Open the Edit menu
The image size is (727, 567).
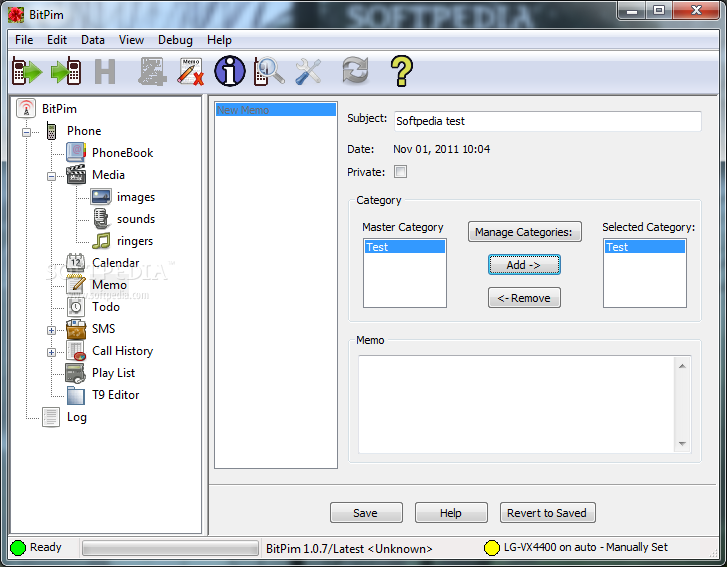(57, 40)
